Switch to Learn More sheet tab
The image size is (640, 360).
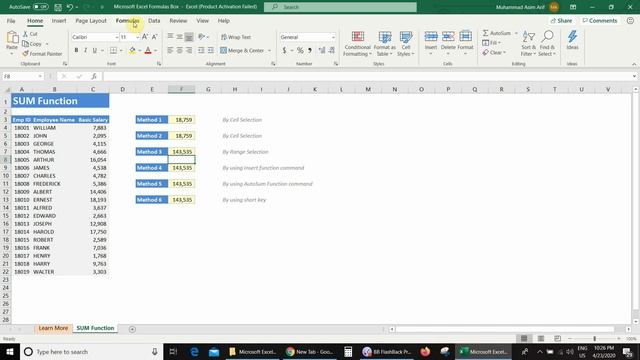53,328
